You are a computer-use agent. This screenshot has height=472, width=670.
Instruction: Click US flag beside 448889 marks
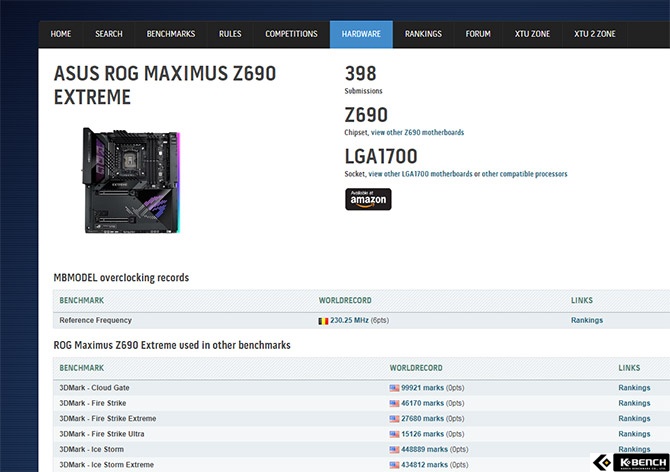(x=394, y=449)
